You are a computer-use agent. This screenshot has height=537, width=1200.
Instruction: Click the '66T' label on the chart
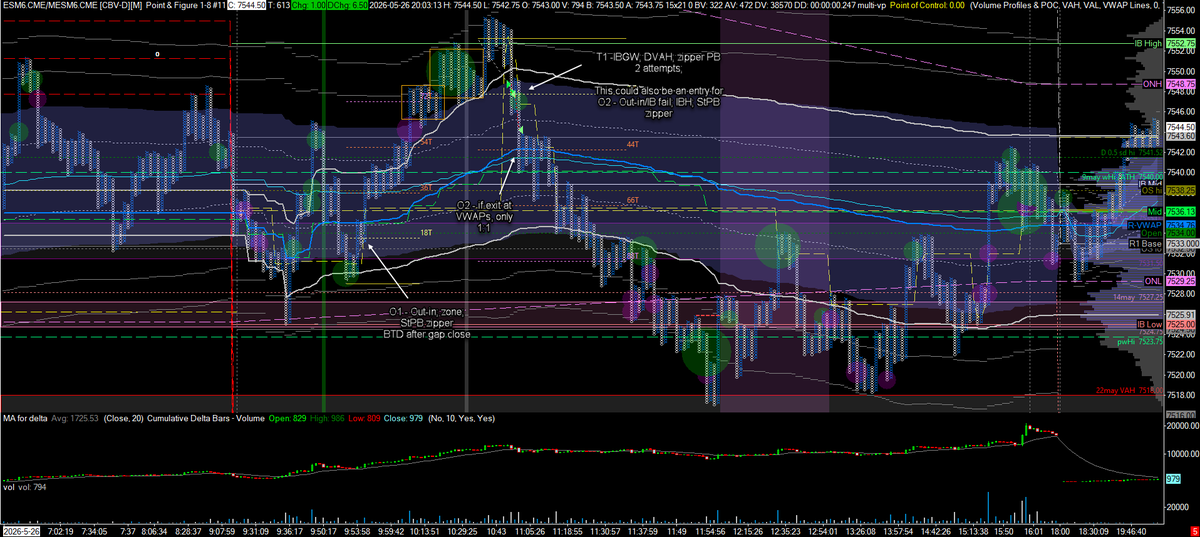632,201
